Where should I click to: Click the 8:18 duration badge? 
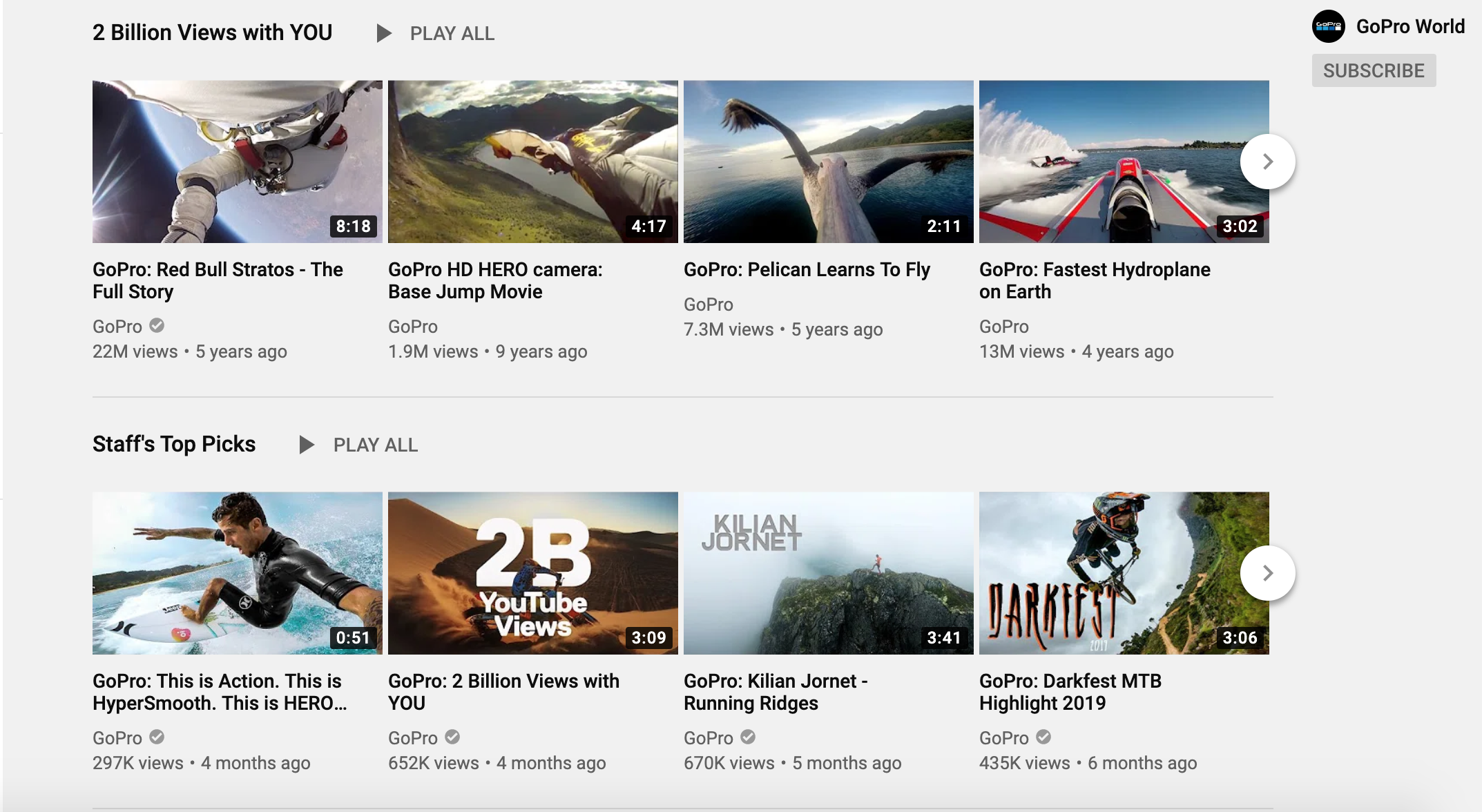point(354,226)
